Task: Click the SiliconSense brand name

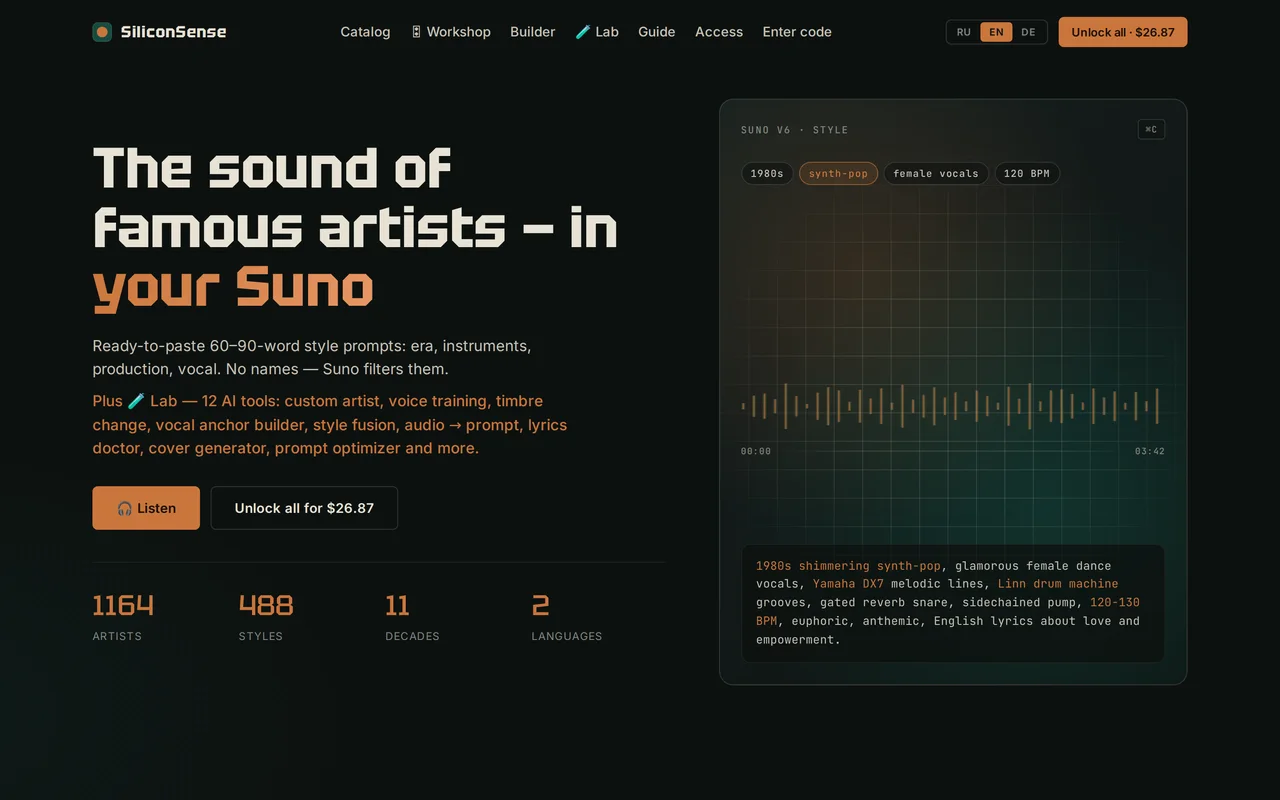Action: pyautogui.click(x=173, y=32)
